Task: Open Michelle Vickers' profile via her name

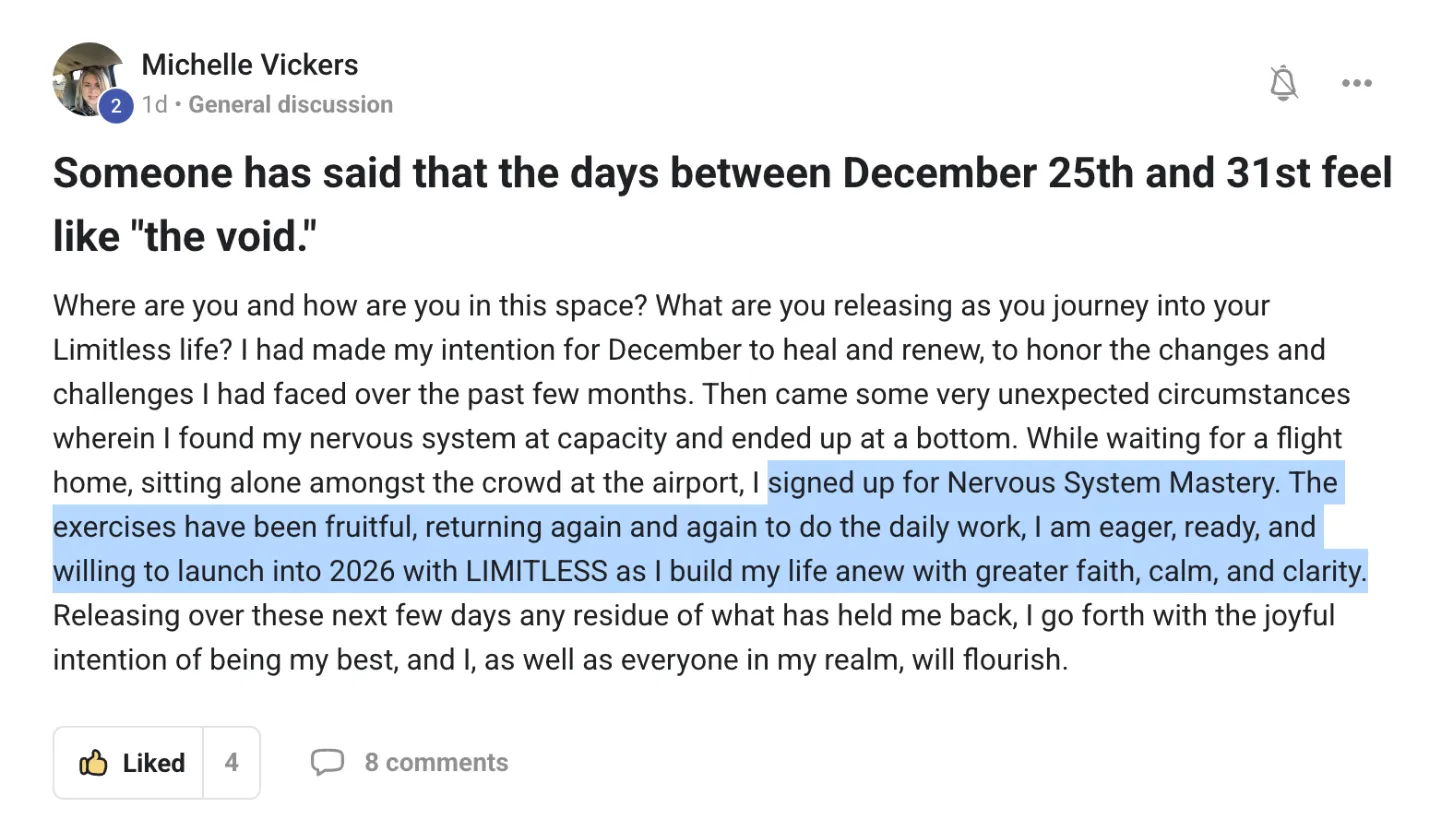Action: [250, 65]
